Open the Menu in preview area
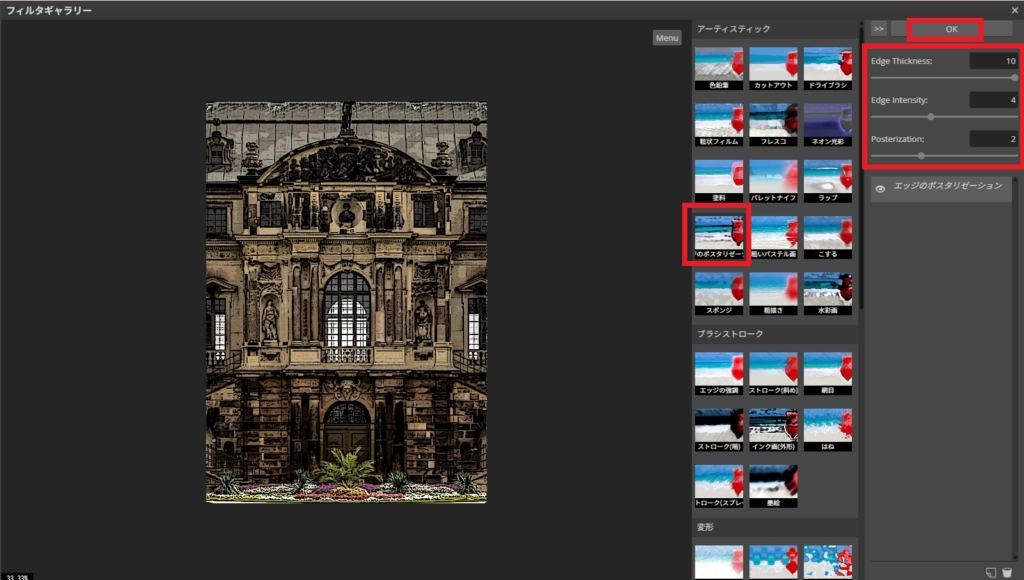This screenshot has width=1024, height=580. point(666,38)
